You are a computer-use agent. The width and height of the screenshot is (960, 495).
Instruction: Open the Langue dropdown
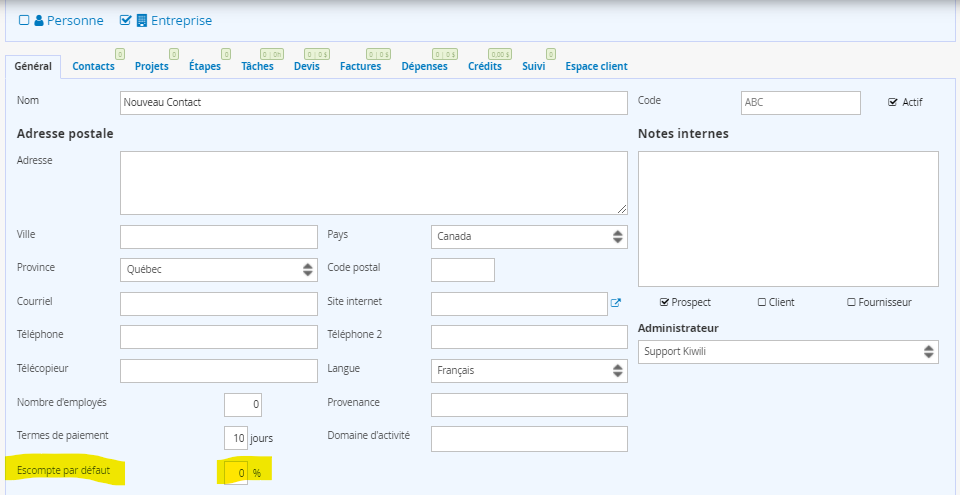(529, 371)
